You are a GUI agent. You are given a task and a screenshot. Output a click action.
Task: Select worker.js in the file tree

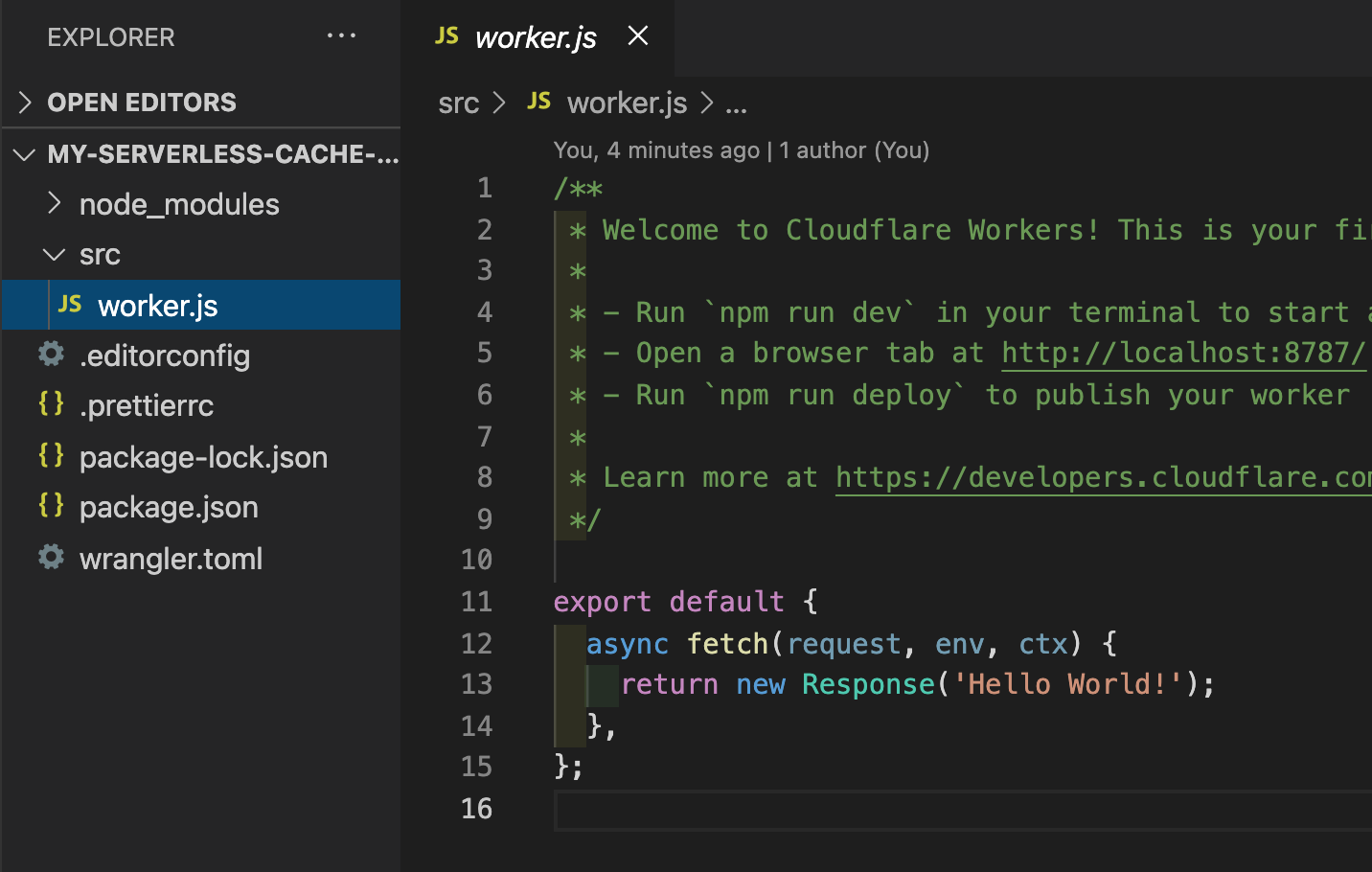point(201,305)
